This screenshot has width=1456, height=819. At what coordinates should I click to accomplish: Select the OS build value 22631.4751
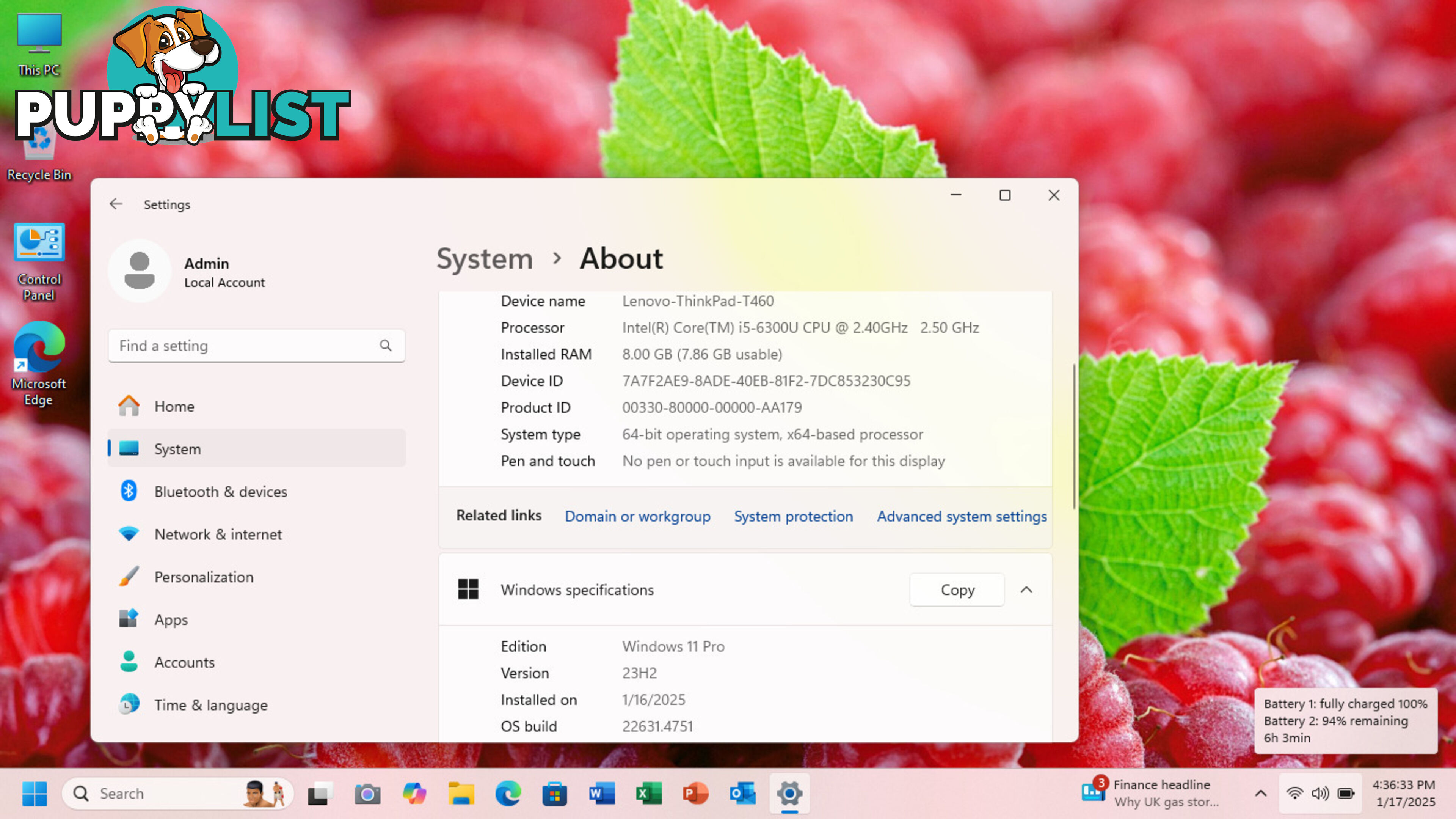[x=657, y=726]
